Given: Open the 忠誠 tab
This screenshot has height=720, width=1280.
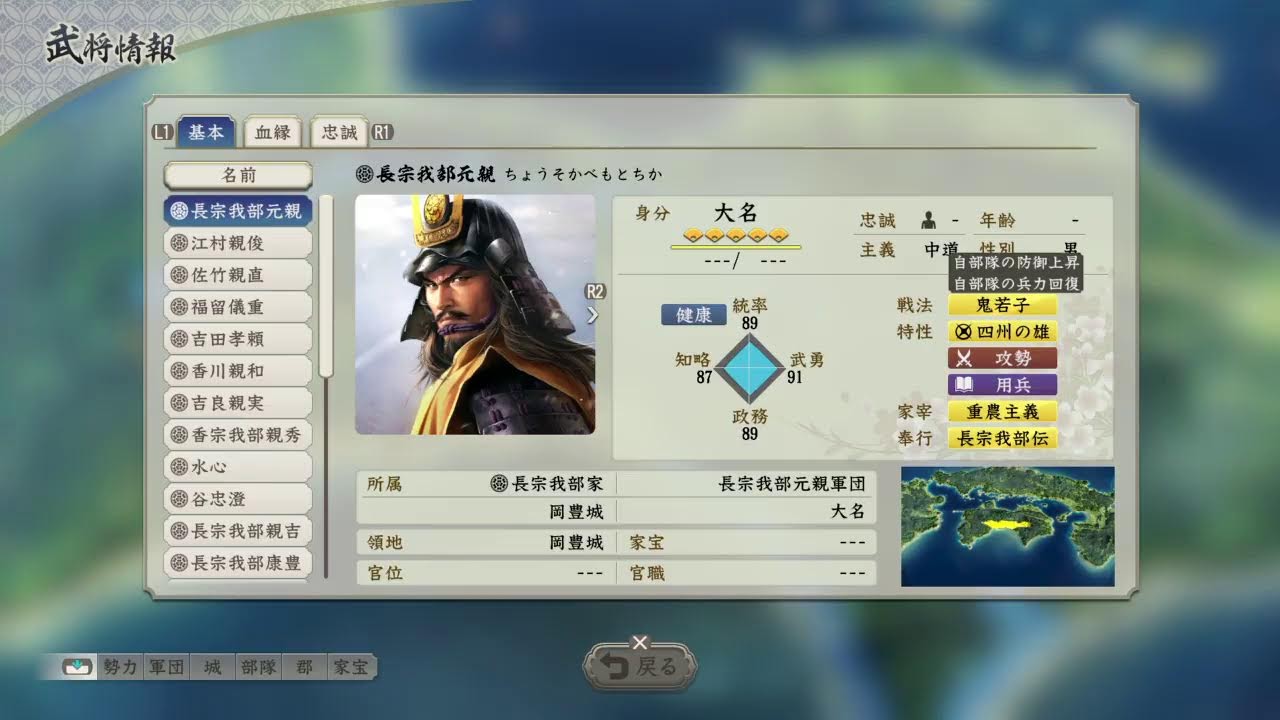Looking at the screenshot, I should click(338, 132).
